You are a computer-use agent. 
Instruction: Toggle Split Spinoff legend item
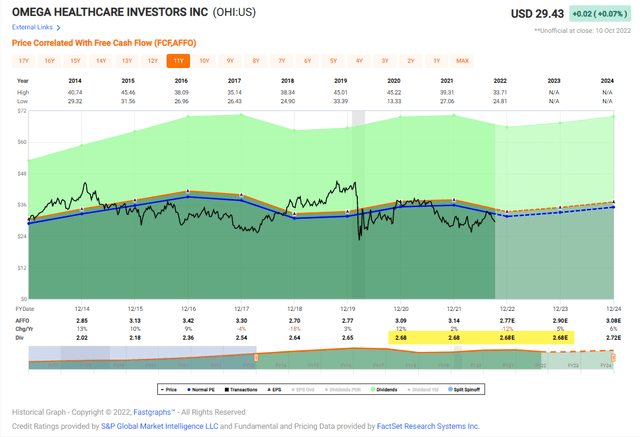click(464, 390)
